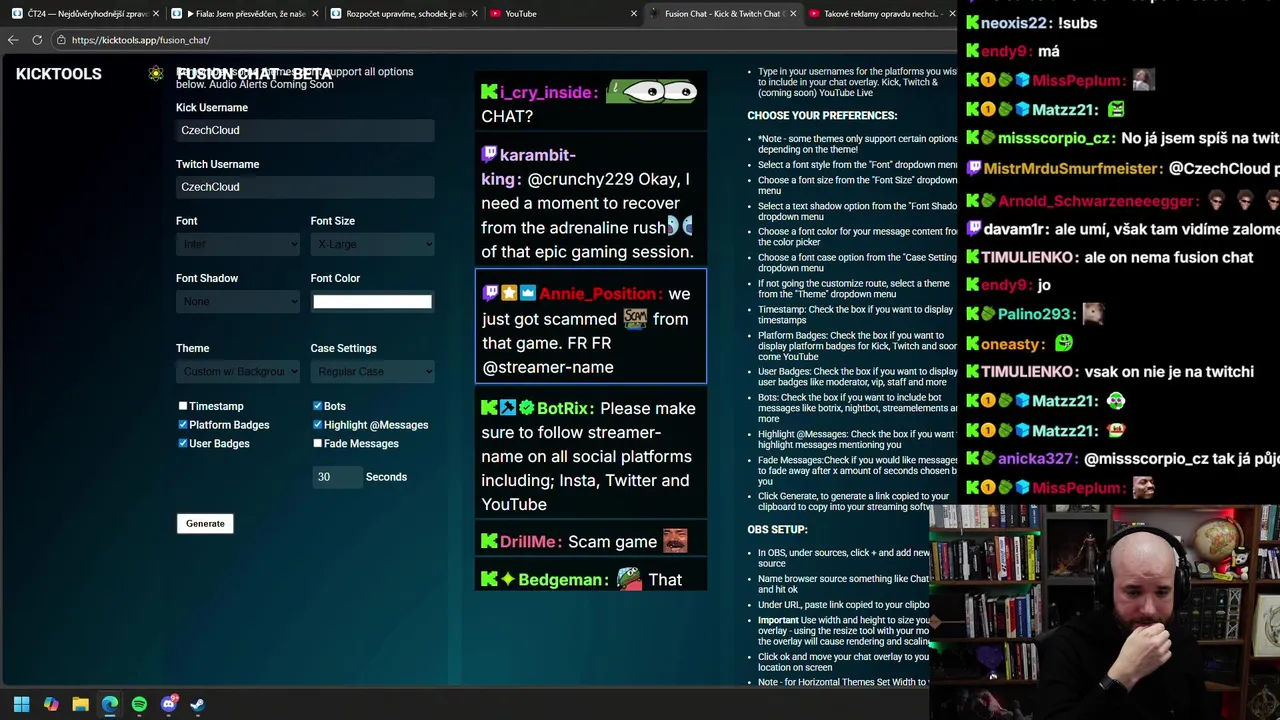The width and height of the screenshot is (1280, 720).
Task: Click the Kick badge beside BotRix
Action: point(489,408)
